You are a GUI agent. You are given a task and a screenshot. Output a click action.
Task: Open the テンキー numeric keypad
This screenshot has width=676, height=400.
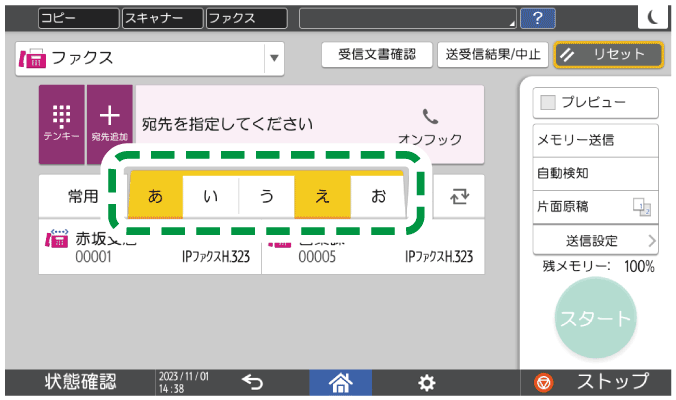62,124
